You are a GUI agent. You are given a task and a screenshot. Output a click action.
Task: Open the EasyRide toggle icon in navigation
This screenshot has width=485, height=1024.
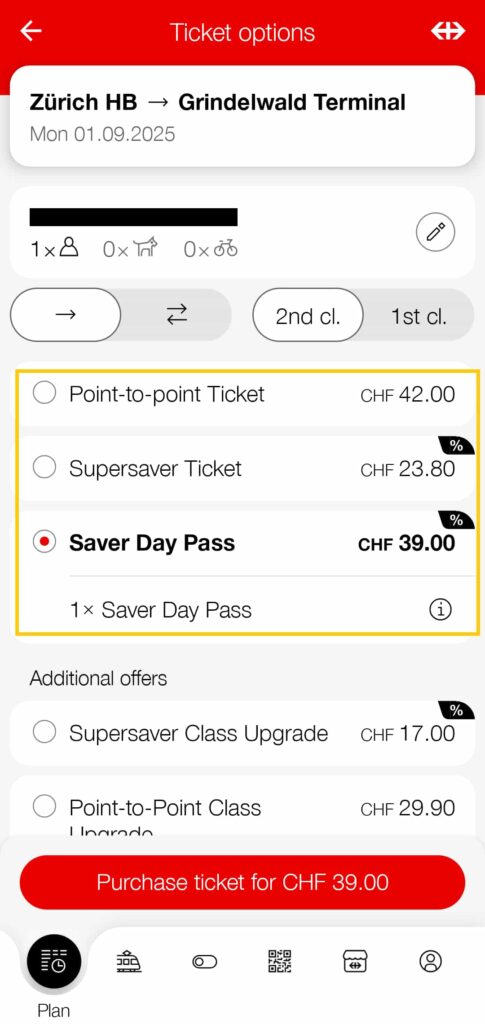pyautogui.click(x=204, y=962)
